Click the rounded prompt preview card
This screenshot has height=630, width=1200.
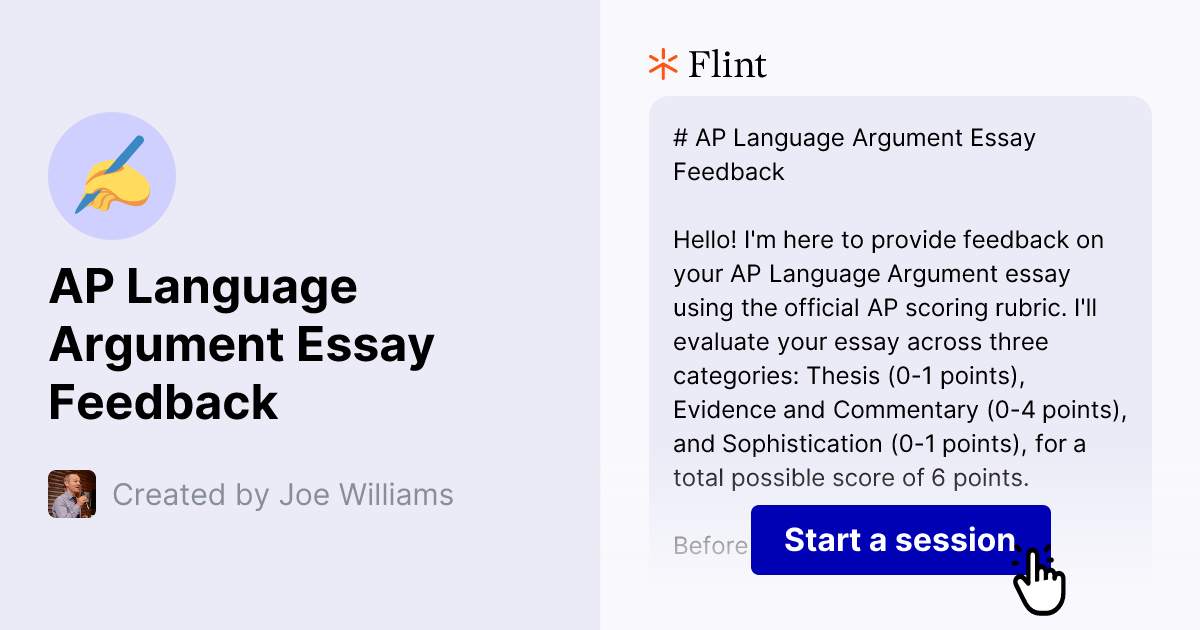point(900,300)
